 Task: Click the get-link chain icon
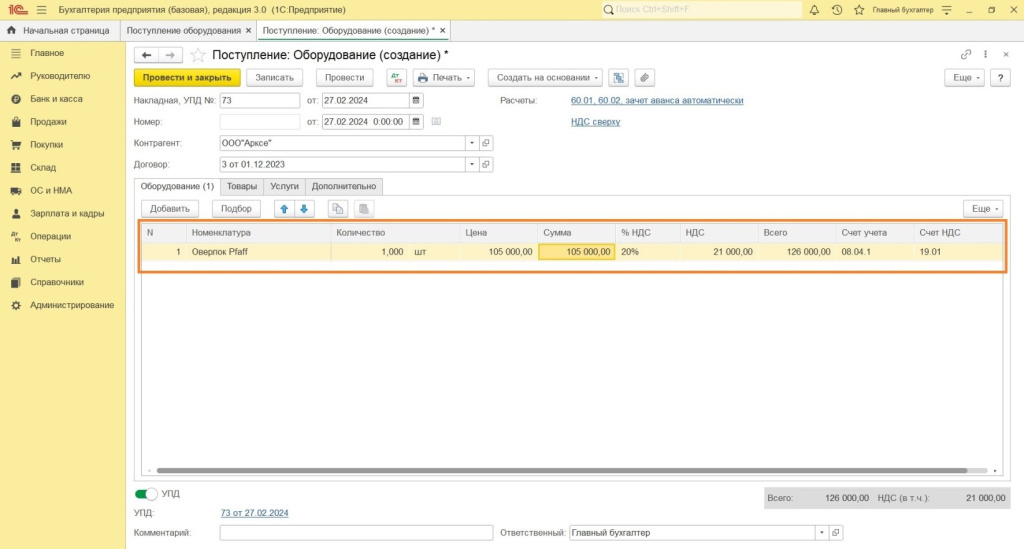[x=966, y=54]
